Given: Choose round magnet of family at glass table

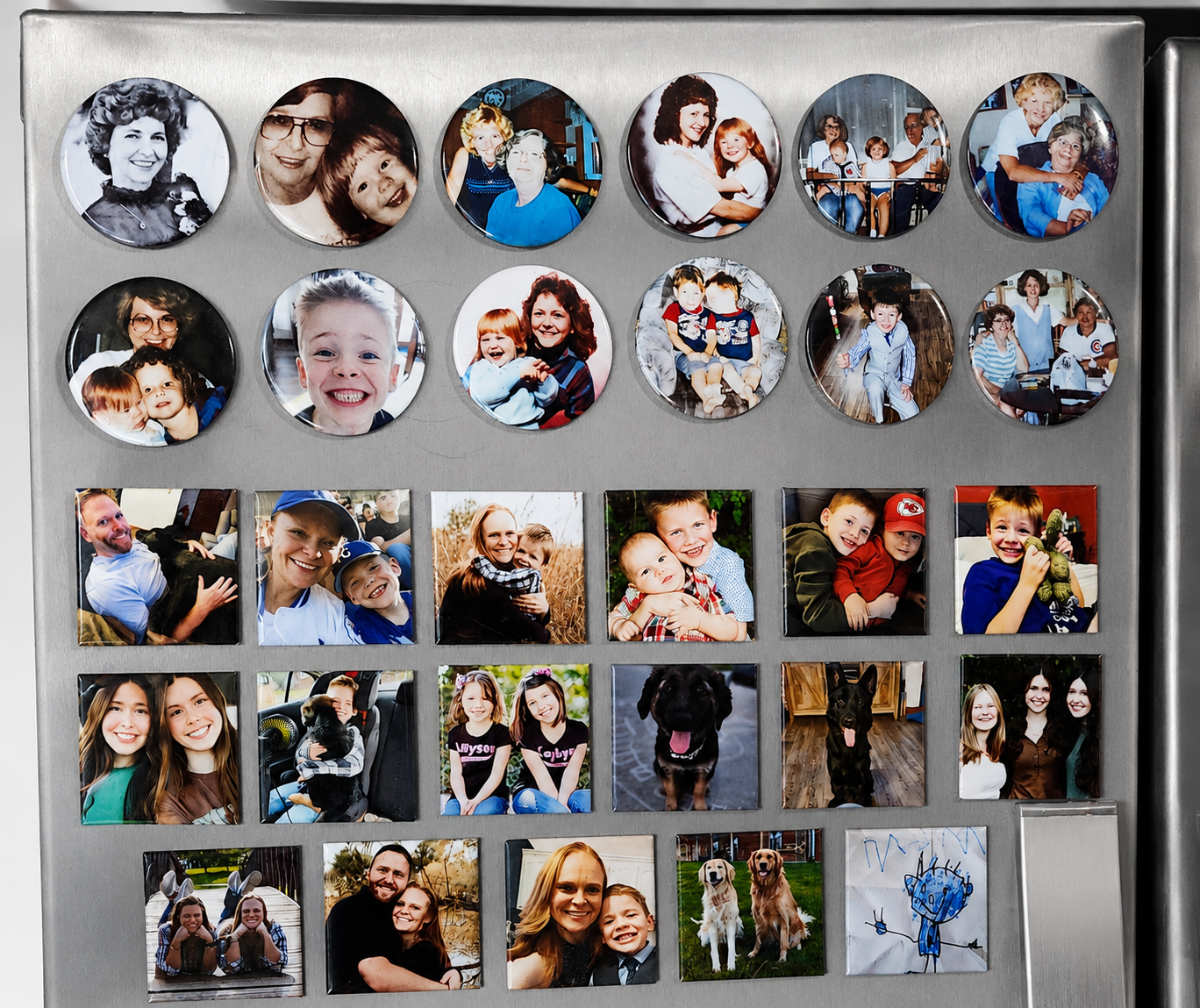Looking at the screenshot, I should (874, 155).
